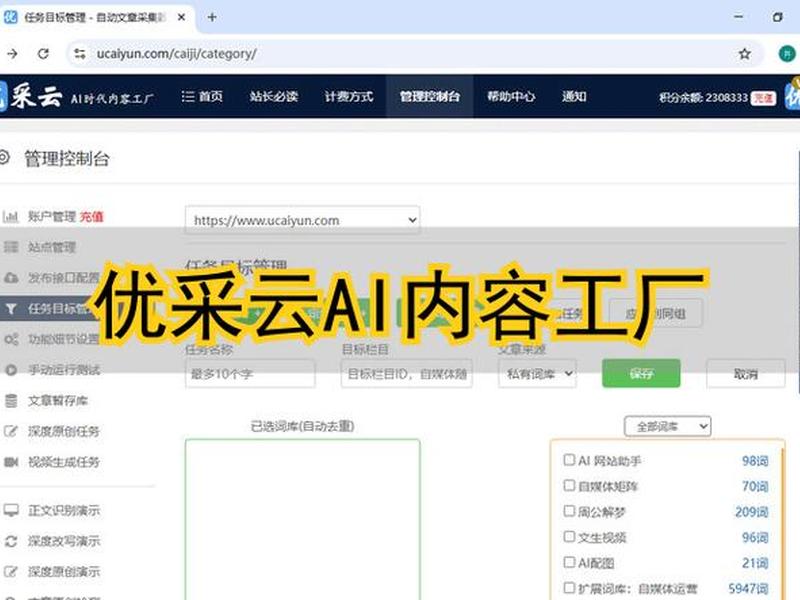
Task: Open 站长必读 menu item
Action: point(274,96)
